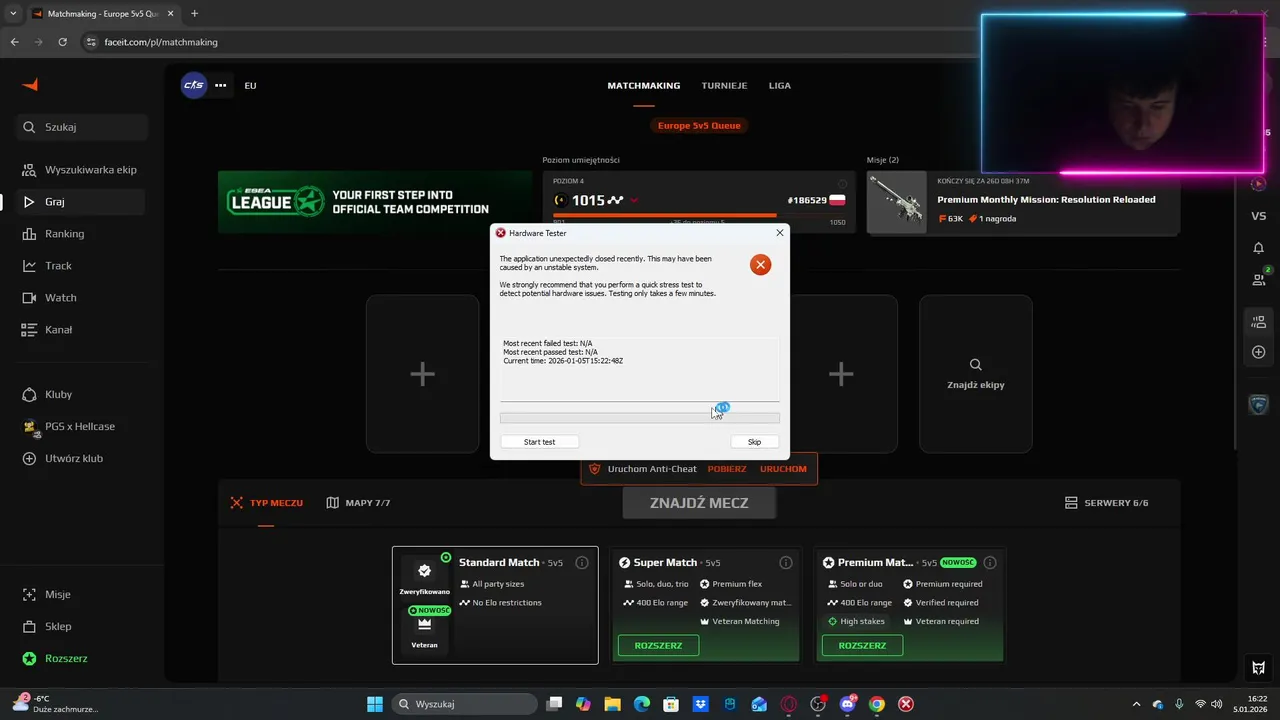Image resolution: width=1280 pixels, height=720 pixels.
Task: Open the party chat icon in right rail
Action: [x=1258, y=321]
